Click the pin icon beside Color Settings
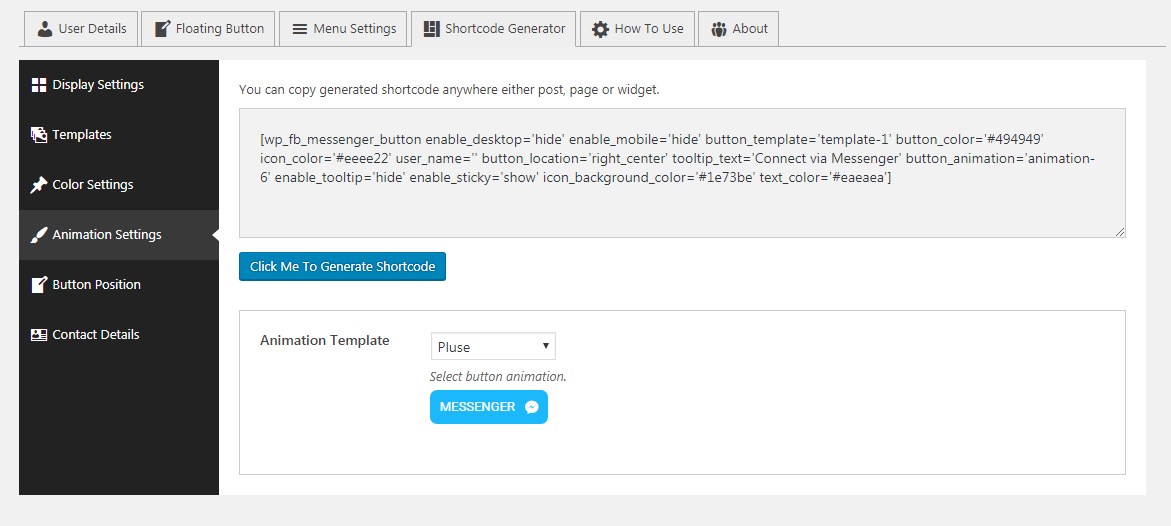This screenshot has height=526, width=1171. coord(39,185)
